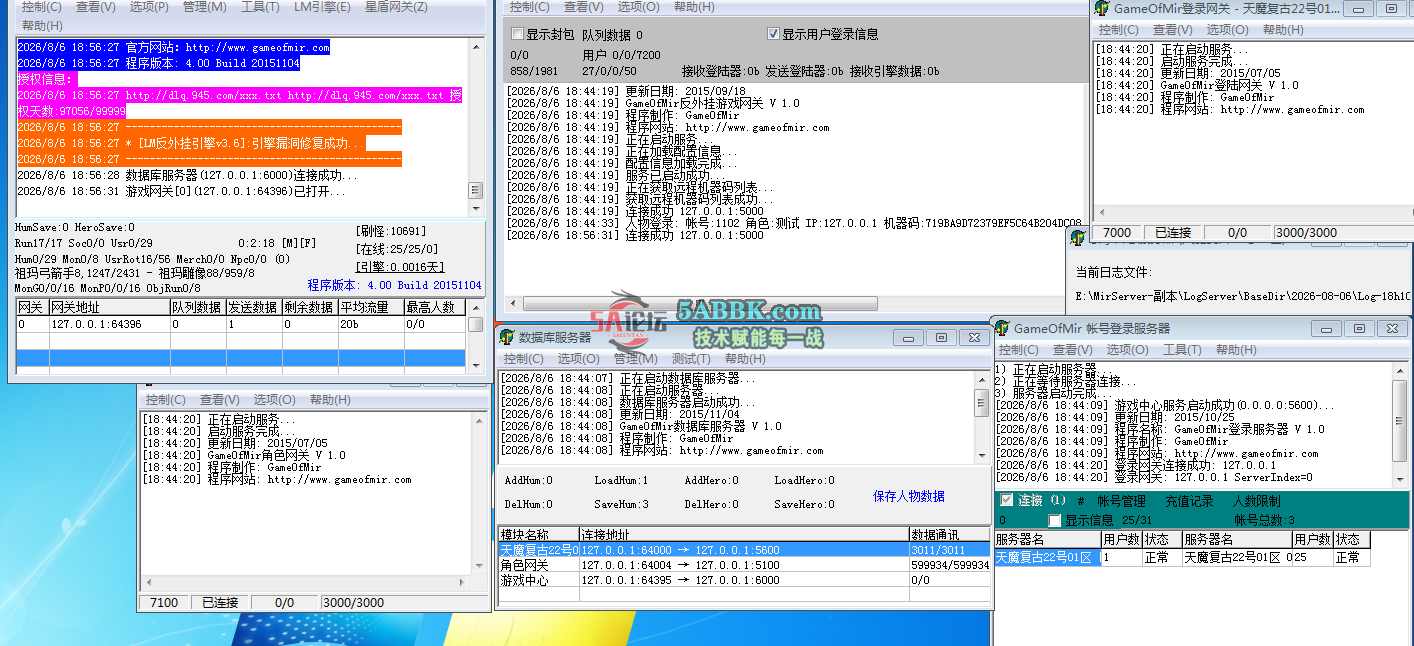Click the 数据库服务器 window title icon
Viewport: 1414px width, 646px height.
(507, 337)
